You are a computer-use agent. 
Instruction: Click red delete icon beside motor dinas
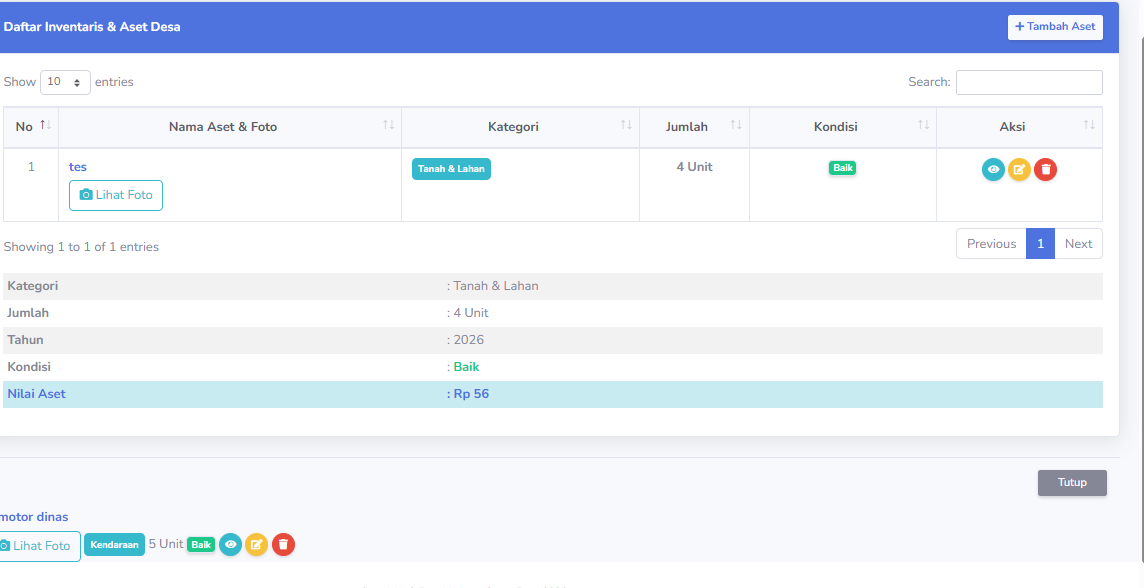(x=283, y=545)
